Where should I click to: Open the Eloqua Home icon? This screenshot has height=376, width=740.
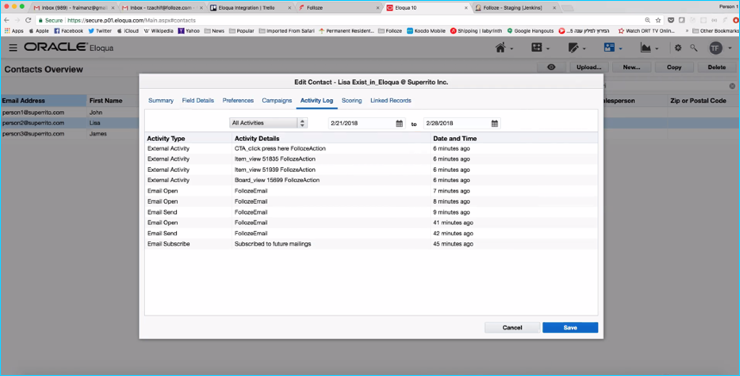(x=500, y=48)
